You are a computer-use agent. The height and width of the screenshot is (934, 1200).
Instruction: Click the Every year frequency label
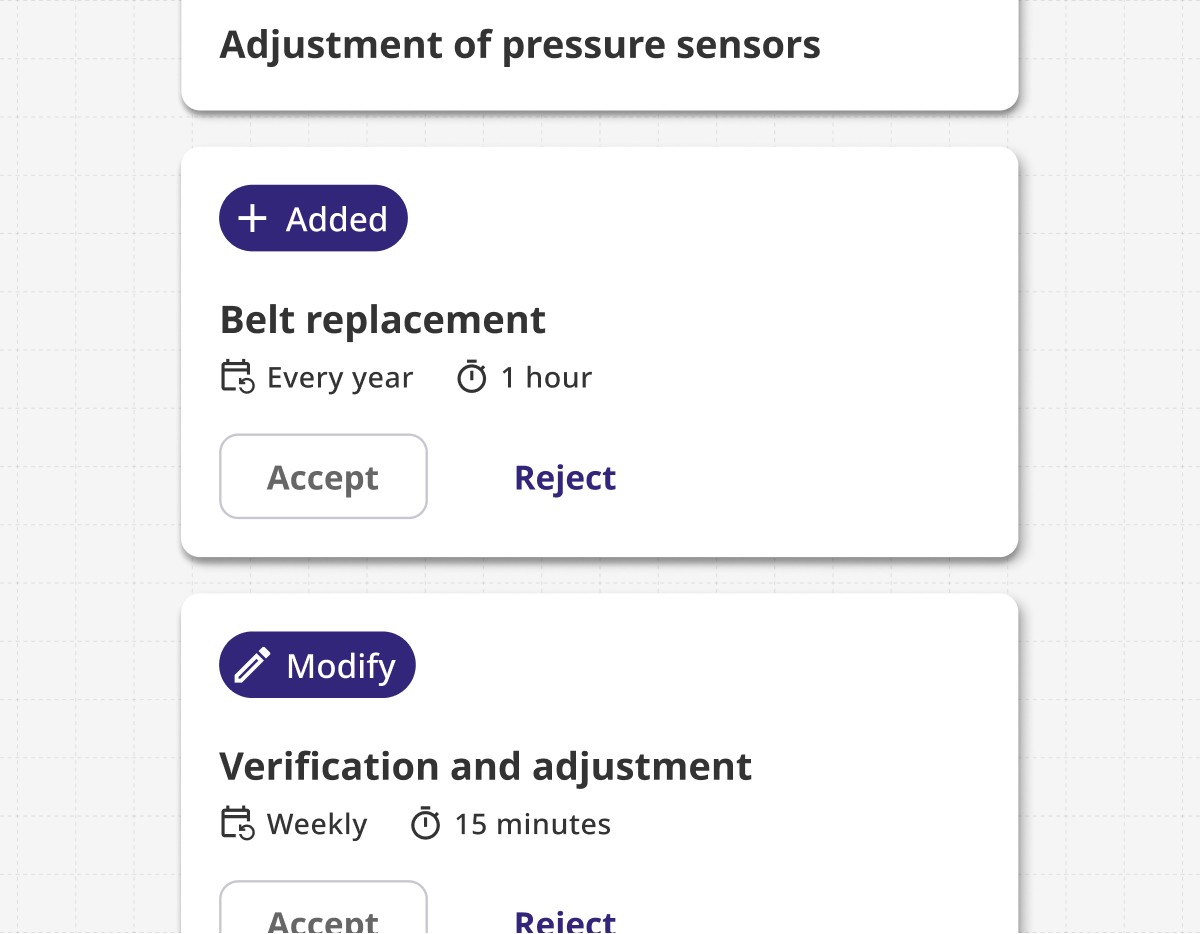pyautogui.click(x=340, y=377)
